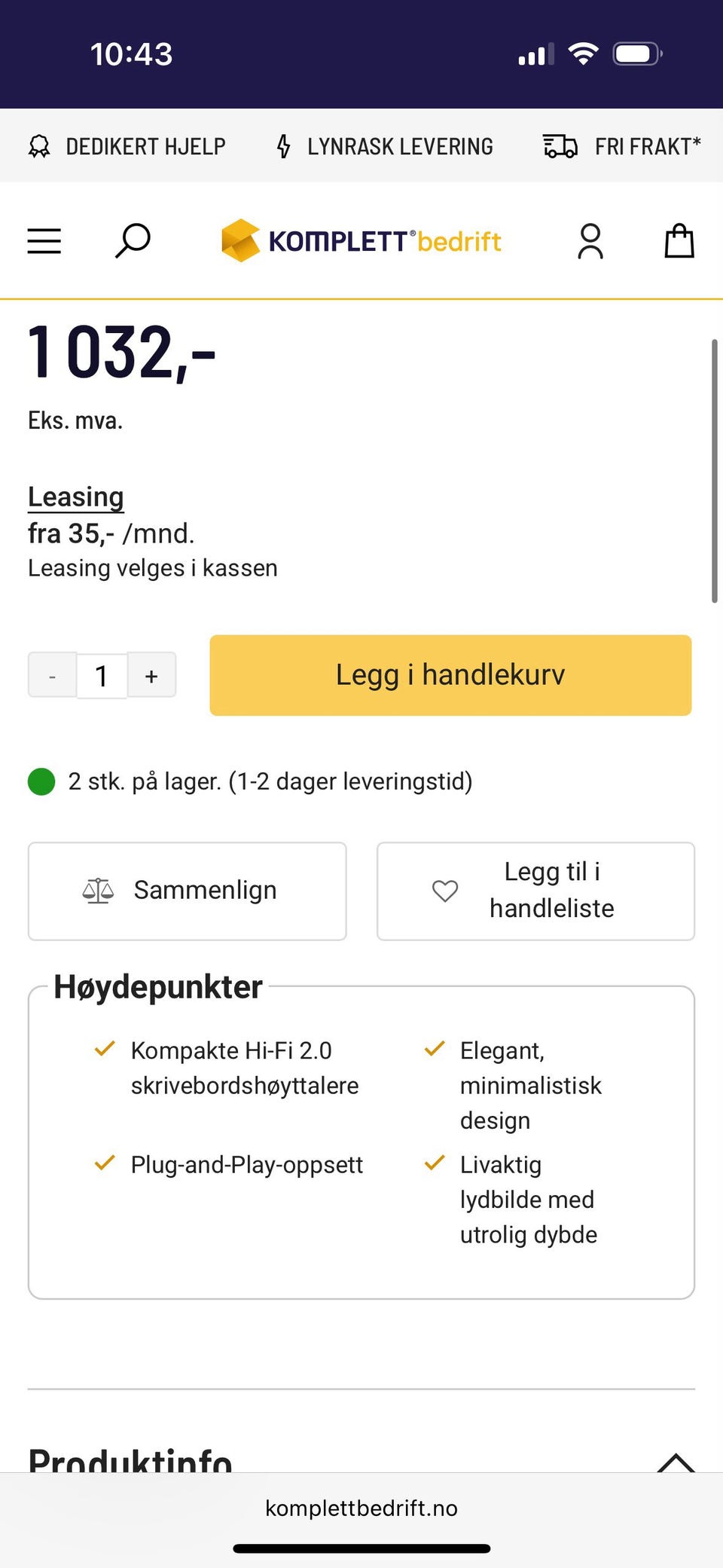Viewport: 723px width, 1568px height.
Task: Click the quantity input field
Action: tap(102, 675)
